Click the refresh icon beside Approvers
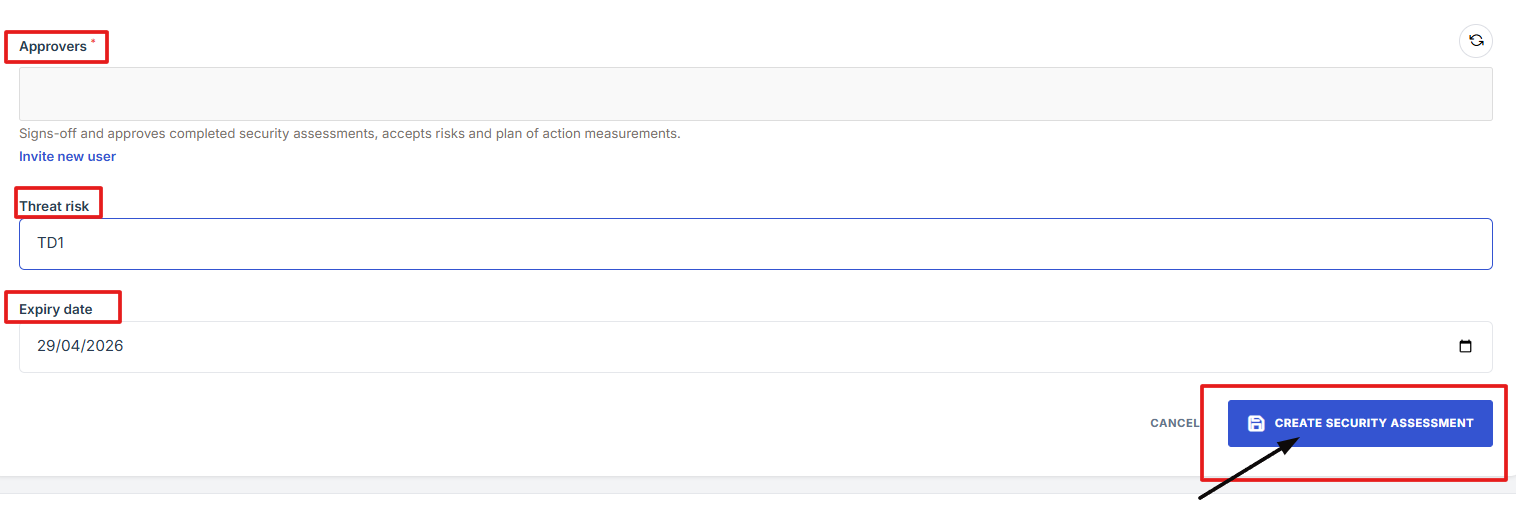 tap(1476, 41)
